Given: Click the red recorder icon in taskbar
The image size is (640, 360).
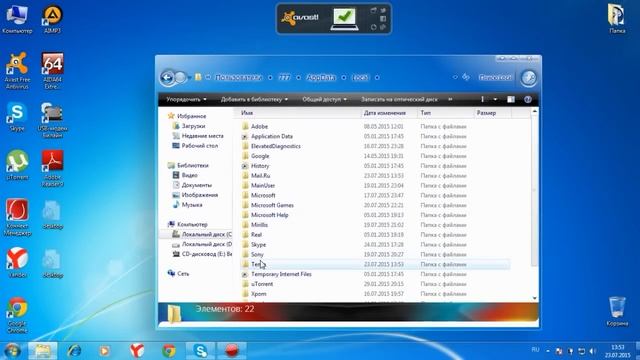Looking at the screenshot, I should 232,351.
